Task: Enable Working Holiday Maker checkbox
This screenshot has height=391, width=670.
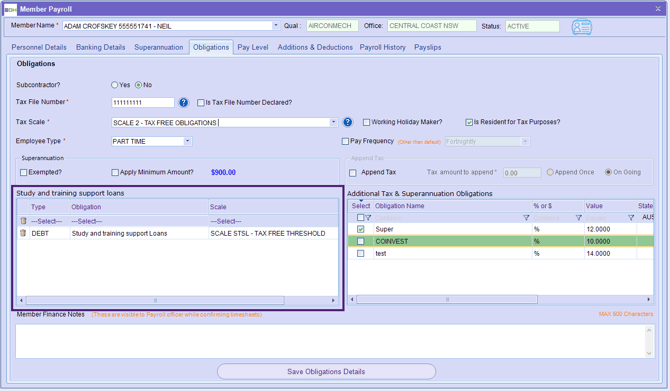Action: (x=366, y=122)
